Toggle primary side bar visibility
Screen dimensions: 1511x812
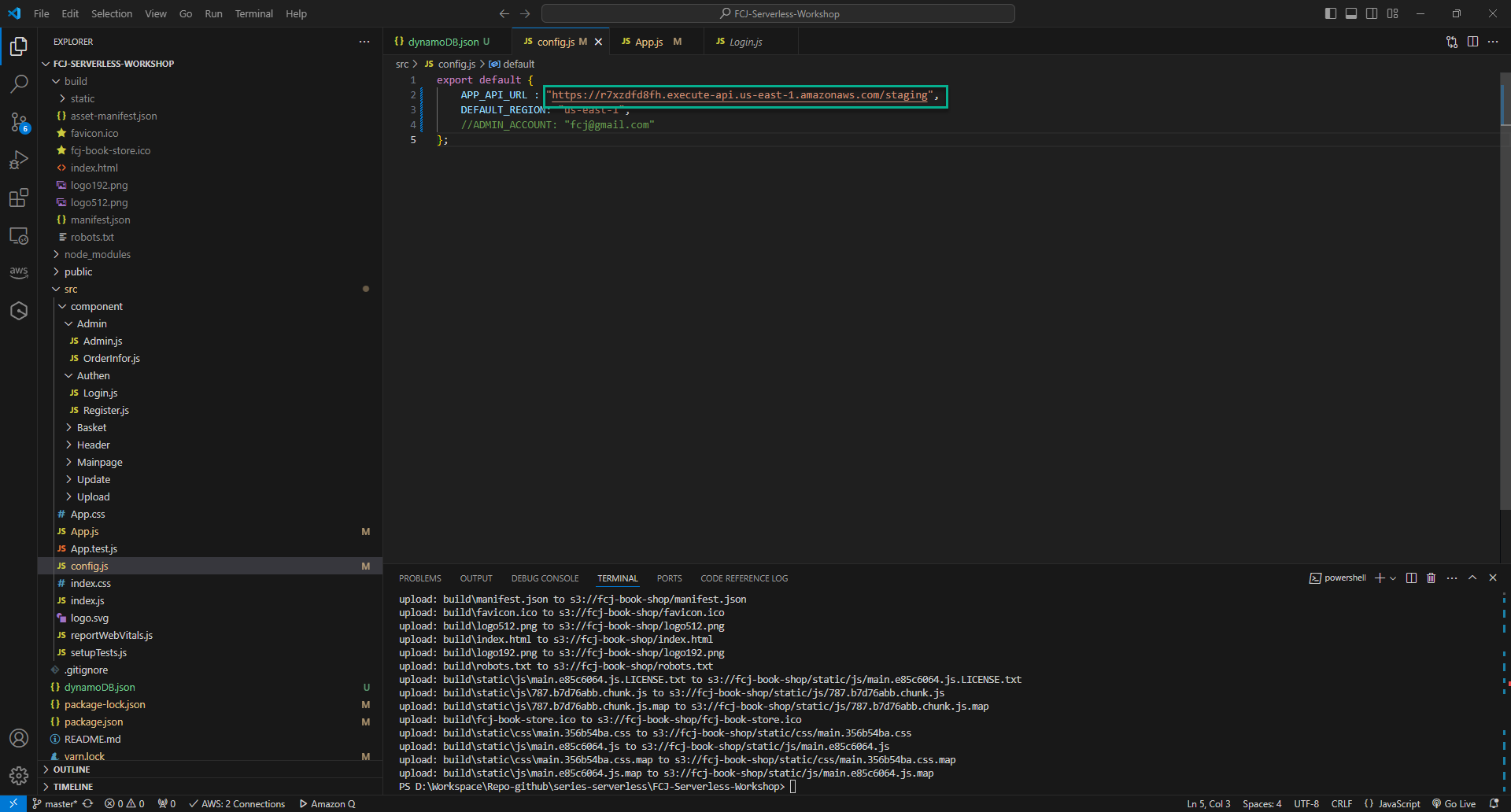pos(1331,13)
